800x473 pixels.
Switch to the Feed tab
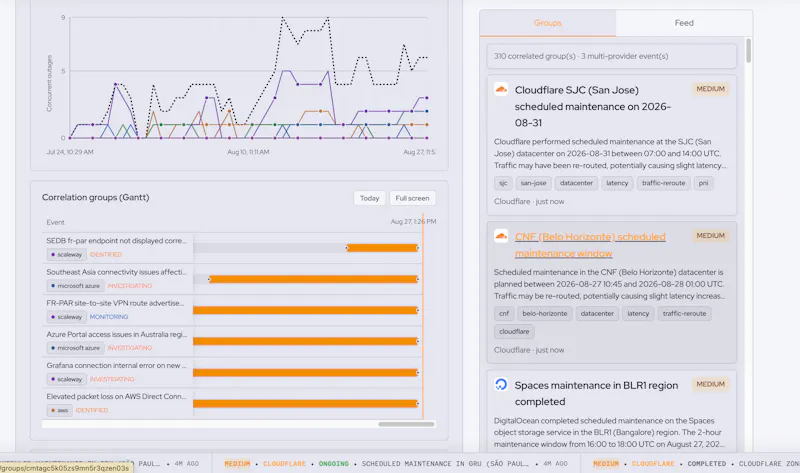tap(684, 23)
